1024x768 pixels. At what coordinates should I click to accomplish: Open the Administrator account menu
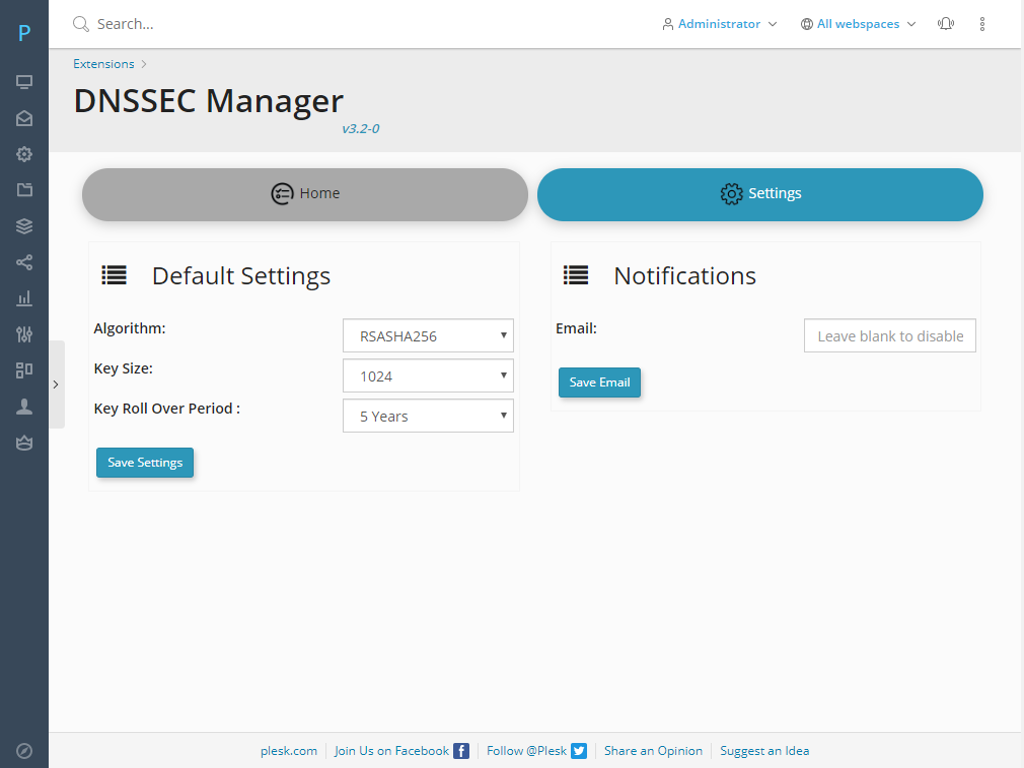720,24
